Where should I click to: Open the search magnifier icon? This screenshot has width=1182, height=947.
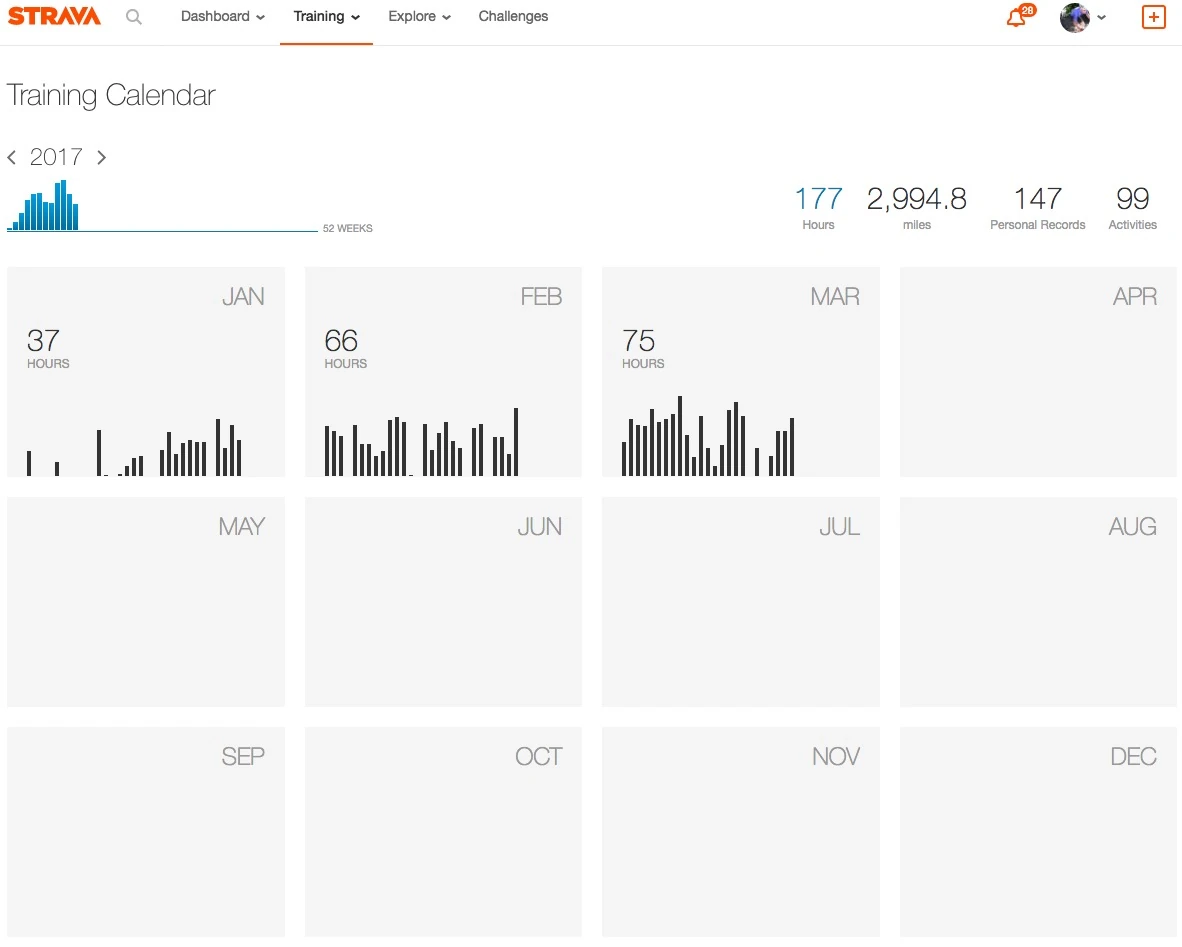[x=134, y=17]
